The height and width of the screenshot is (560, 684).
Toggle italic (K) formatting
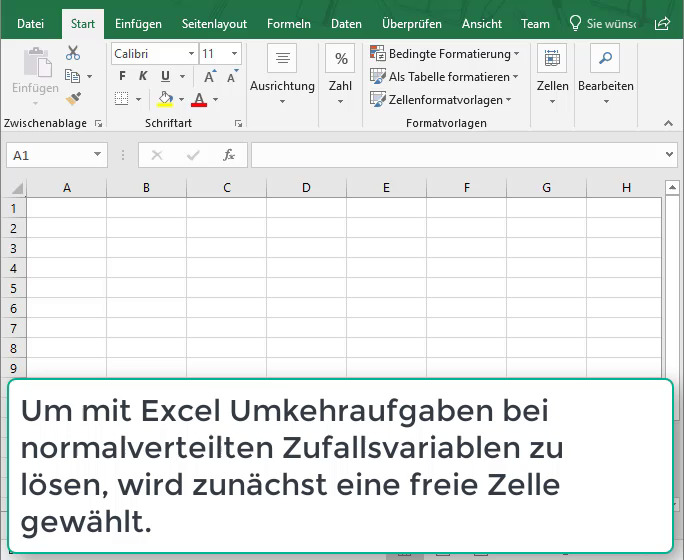143,76
